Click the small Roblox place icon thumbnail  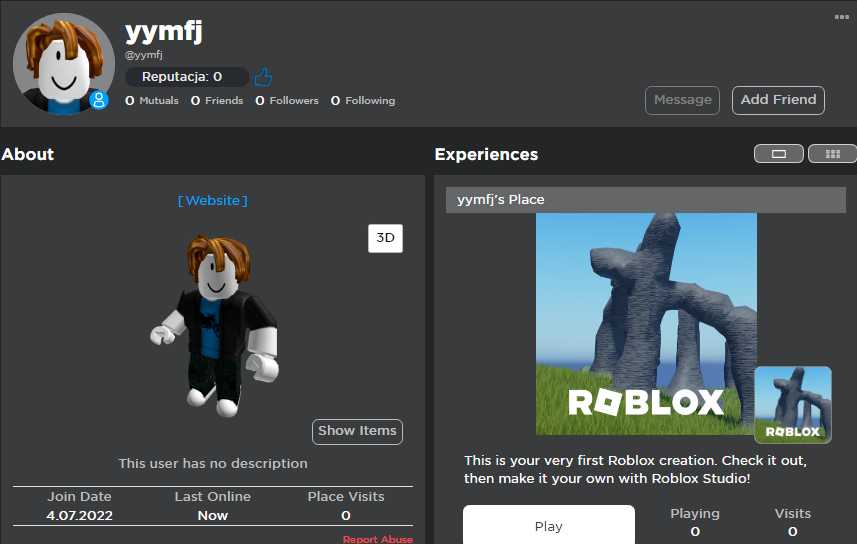(x=793, y=405)
